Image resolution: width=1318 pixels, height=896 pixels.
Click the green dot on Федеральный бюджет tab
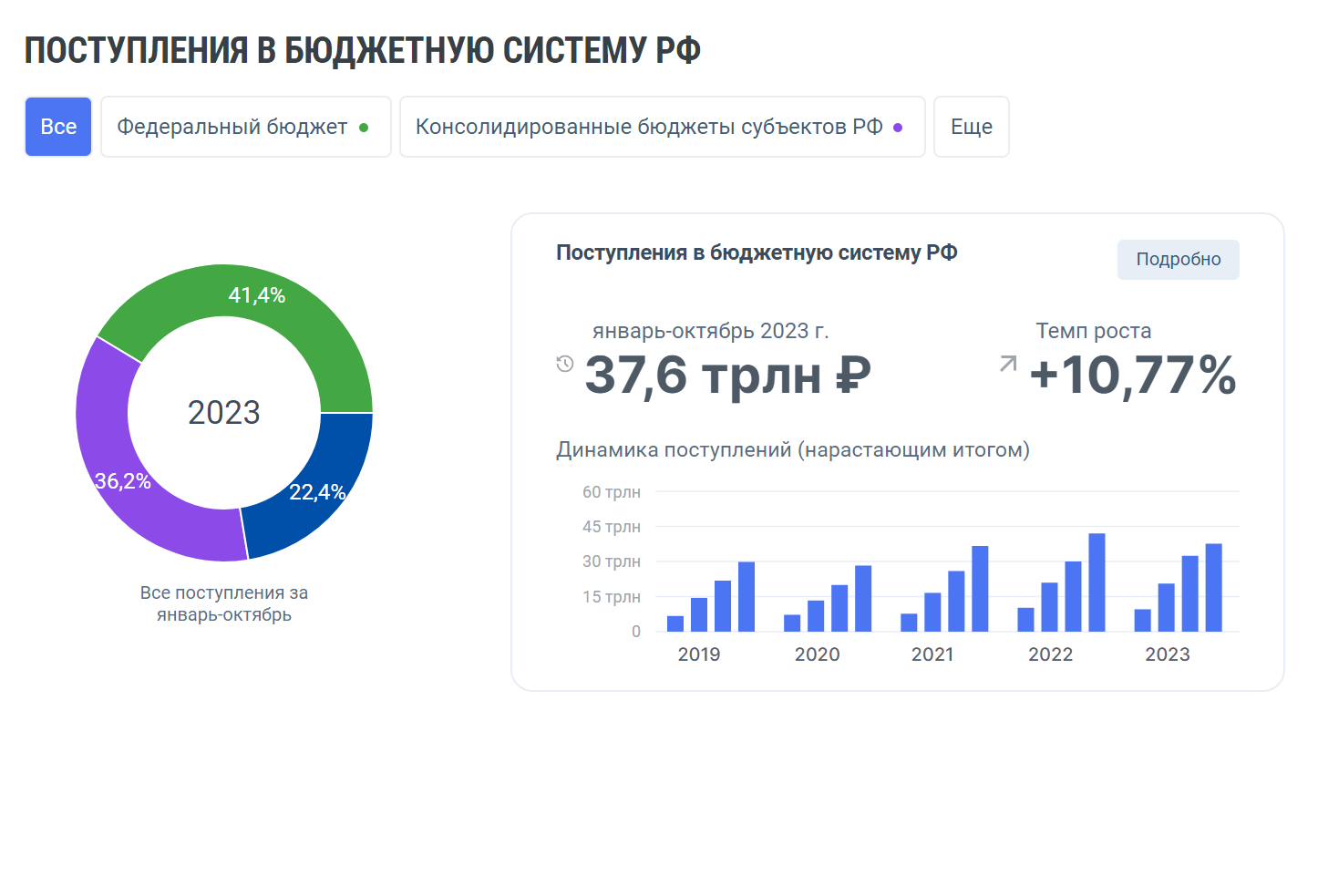point(364,128)
